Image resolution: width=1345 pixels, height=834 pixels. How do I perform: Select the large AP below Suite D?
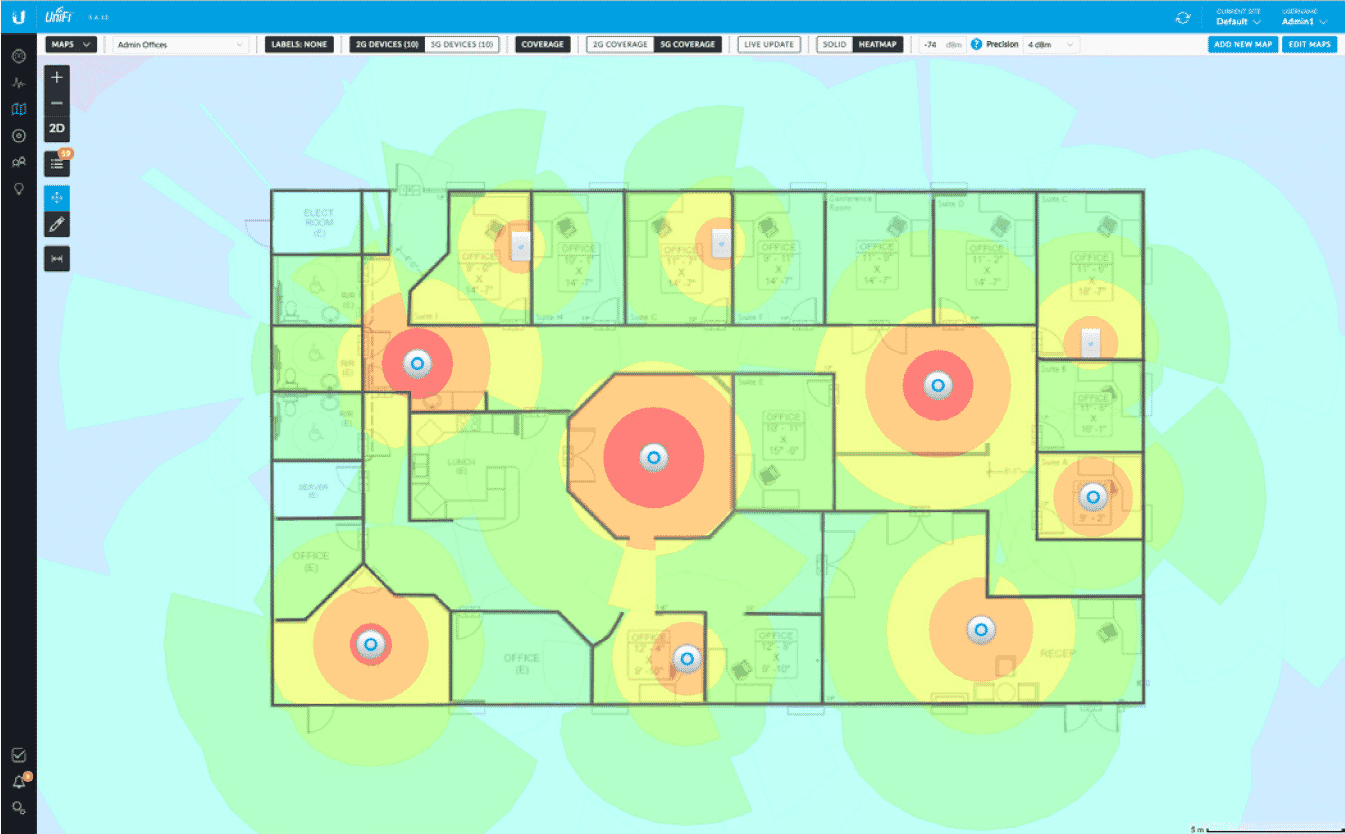937,384
